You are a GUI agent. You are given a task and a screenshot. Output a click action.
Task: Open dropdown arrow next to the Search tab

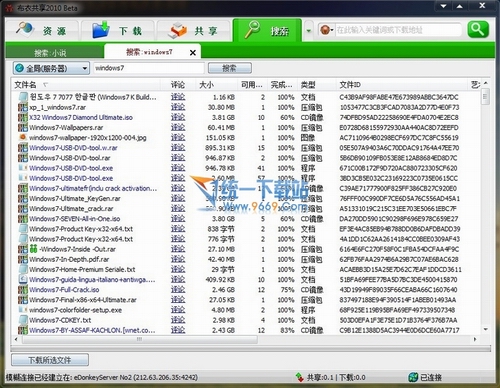[309, 31]
